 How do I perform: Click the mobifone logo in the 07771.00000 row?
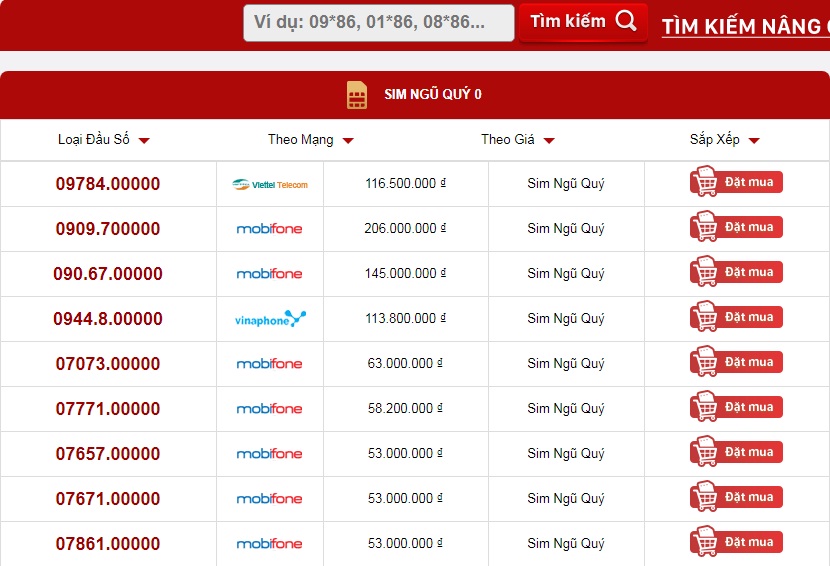pyautogui.click(x=269, y=409)
